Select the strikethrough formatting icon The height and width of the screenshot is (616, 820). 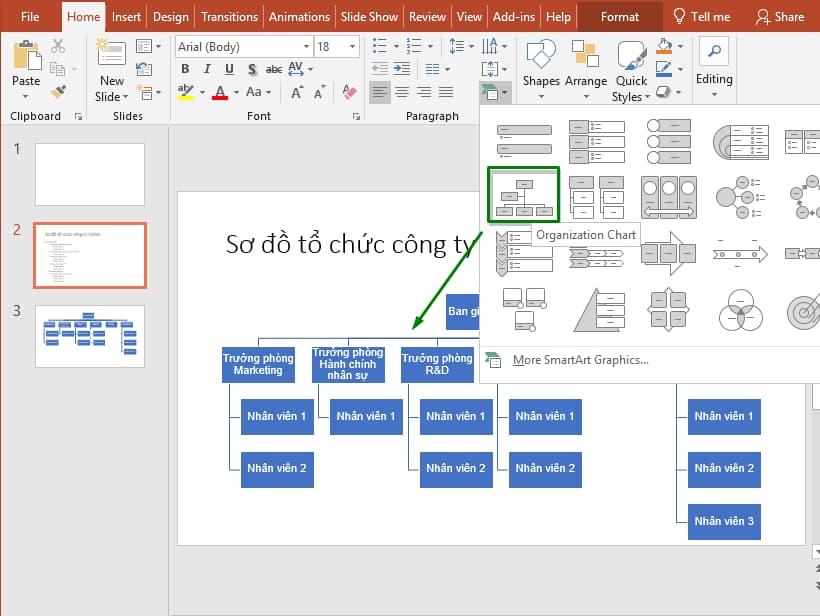coord(272,69)
